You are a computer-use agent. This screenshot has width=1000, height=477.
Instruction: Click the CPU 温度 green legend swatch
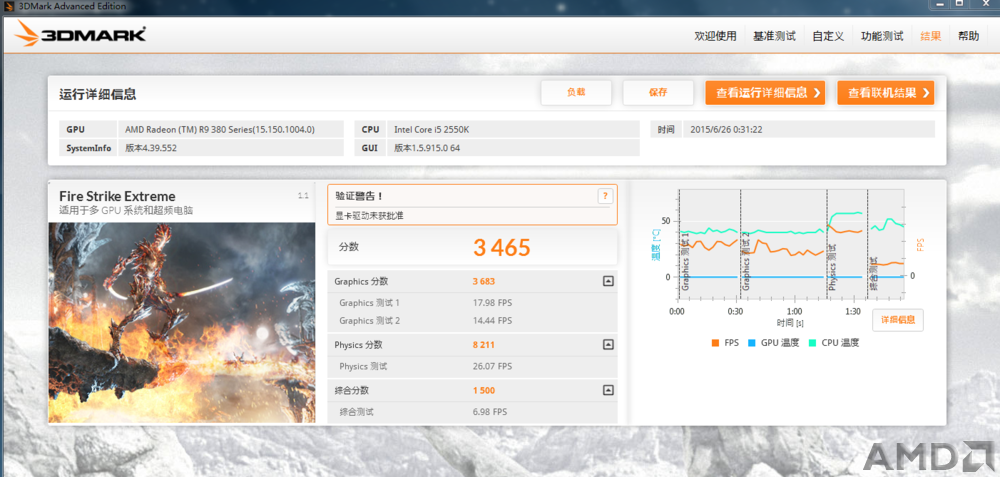812,343
